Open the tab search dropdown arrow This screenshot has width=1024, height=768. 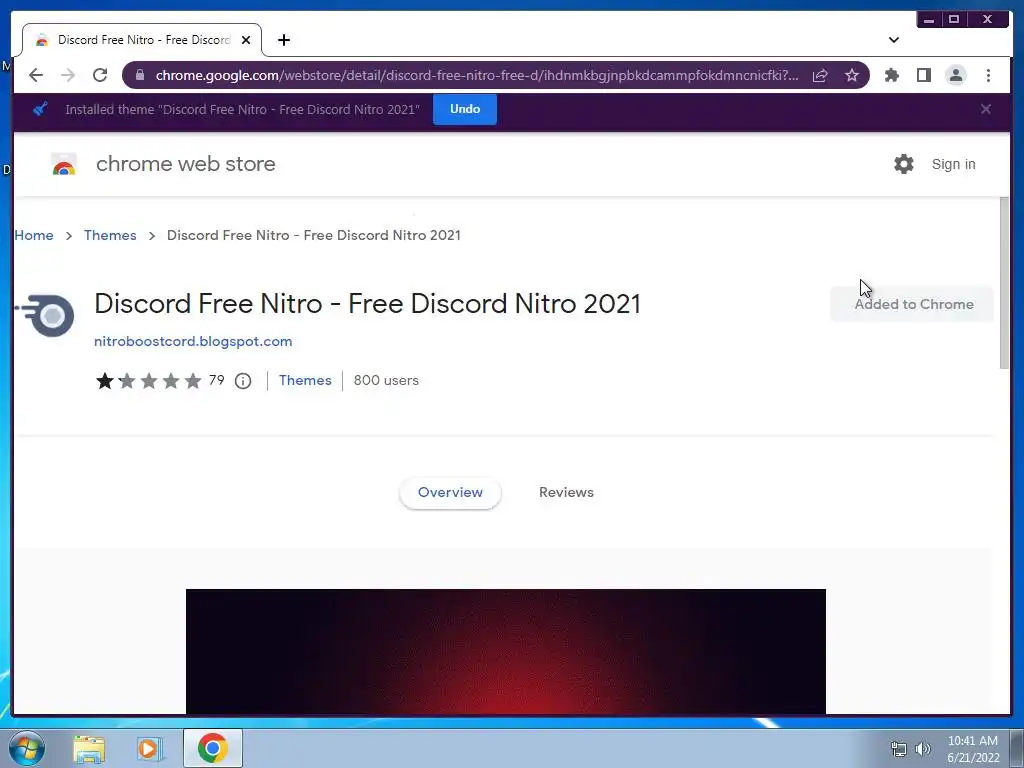tap(893, 40)
